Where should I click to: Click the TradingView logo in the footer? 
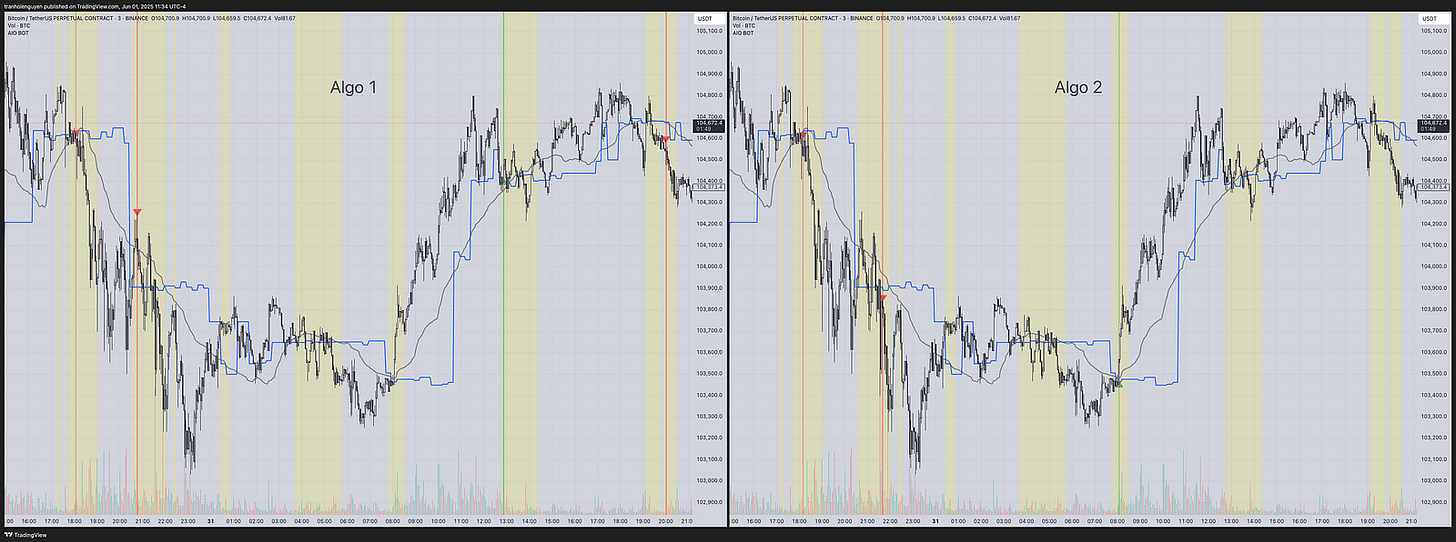[23, 535]
